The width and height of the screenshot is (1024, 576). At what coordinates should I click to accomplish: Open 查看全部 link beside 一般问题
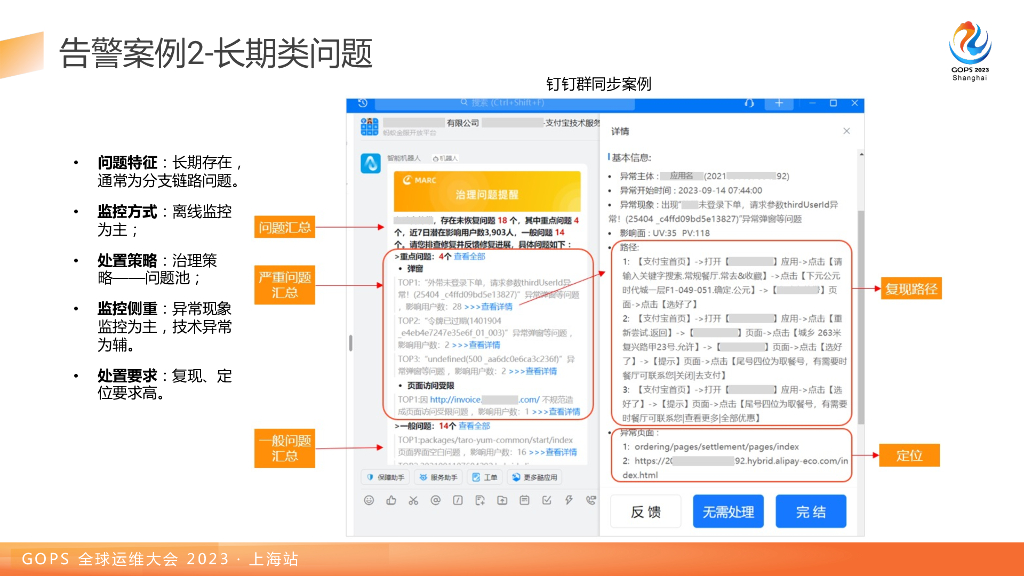coord(474,426)
